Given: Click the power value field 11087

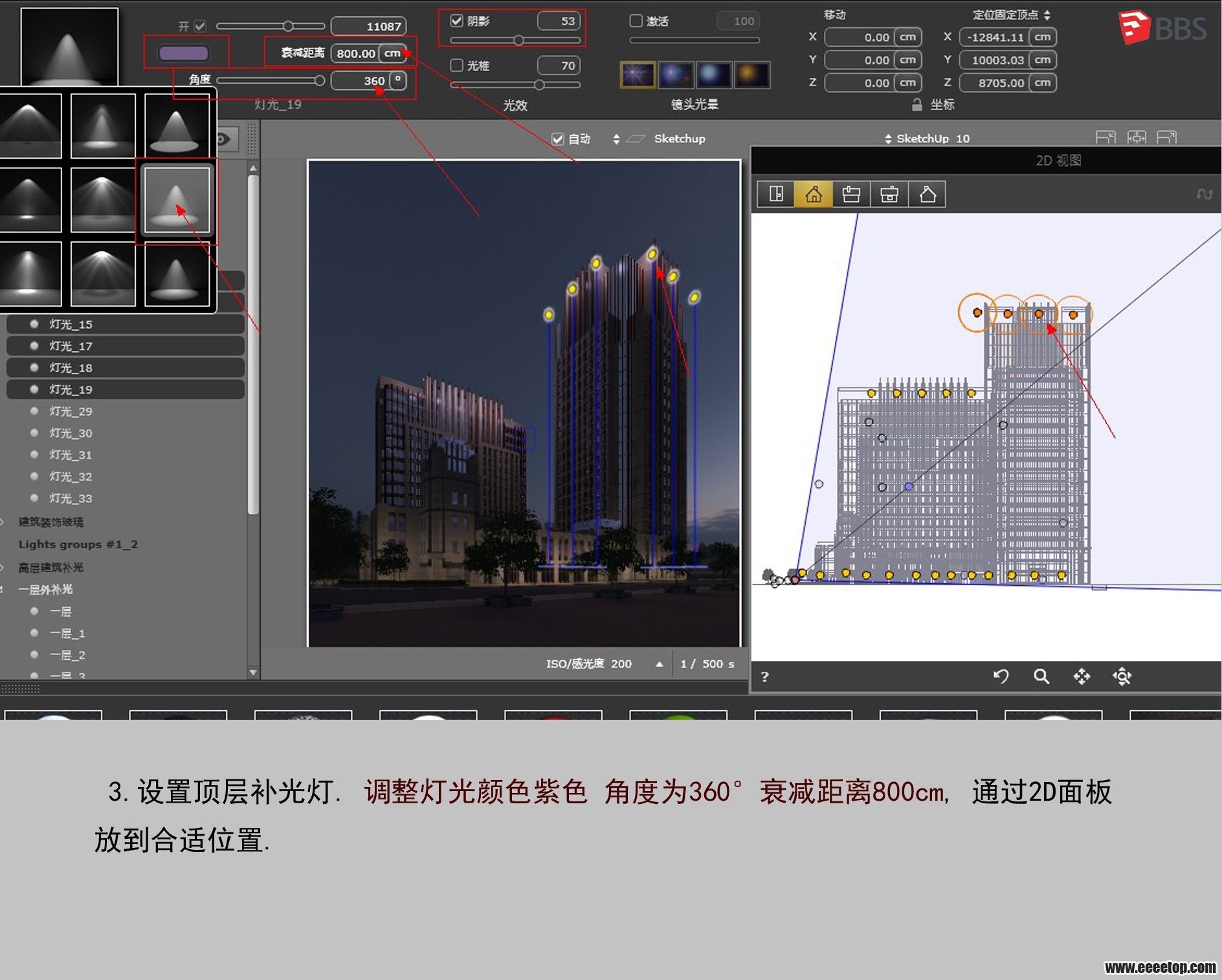Looking at the screenshot, I should 369,26.
